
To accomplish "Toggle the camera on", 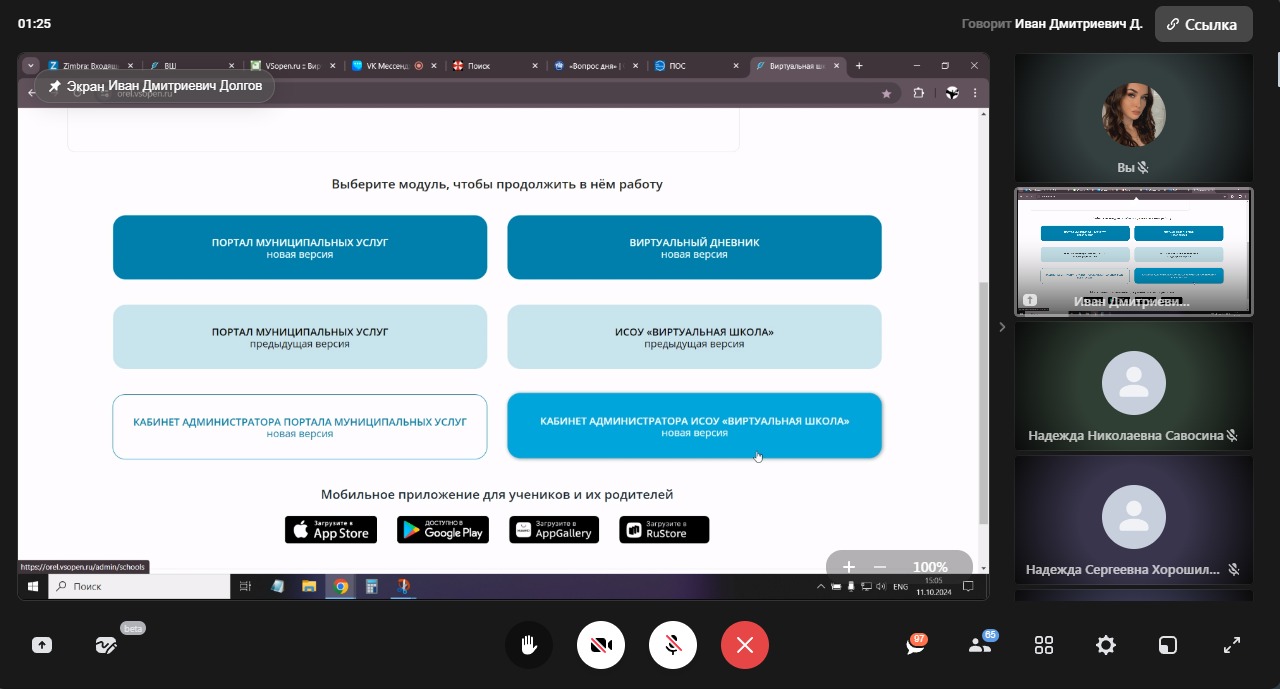I will [601, 645].
